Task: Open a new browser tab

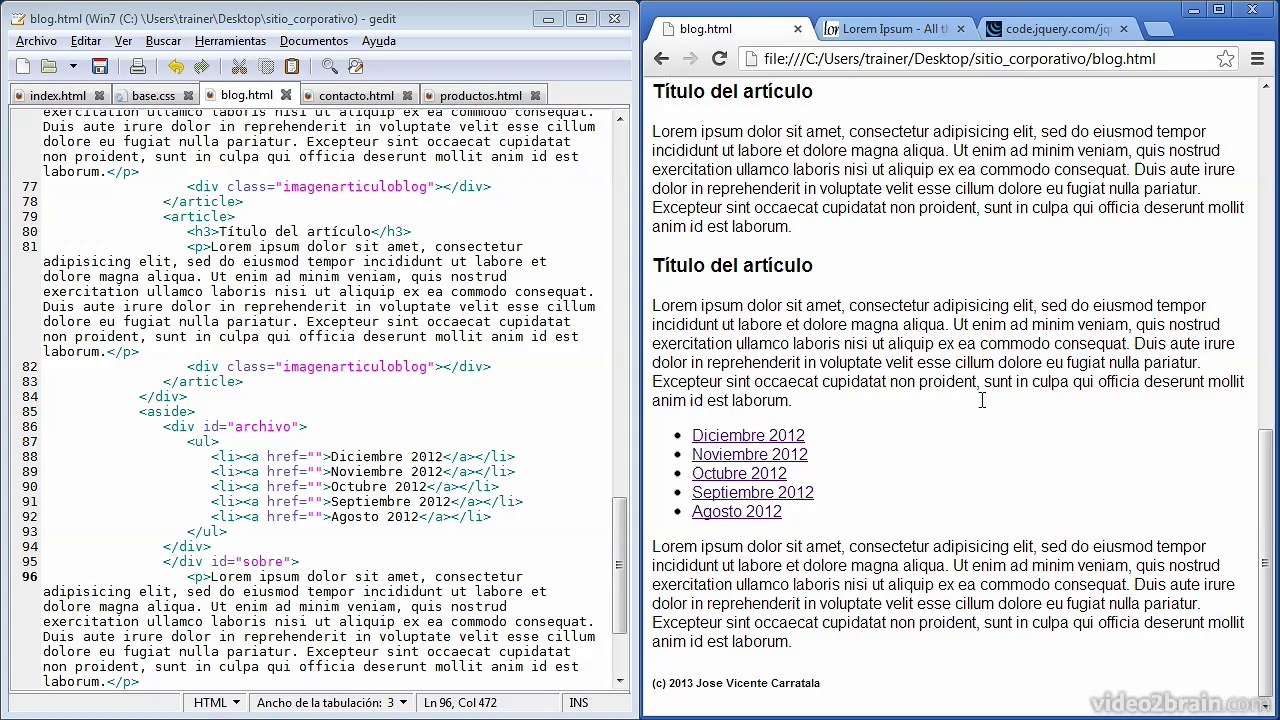Action: click(x=1157, y=30)
